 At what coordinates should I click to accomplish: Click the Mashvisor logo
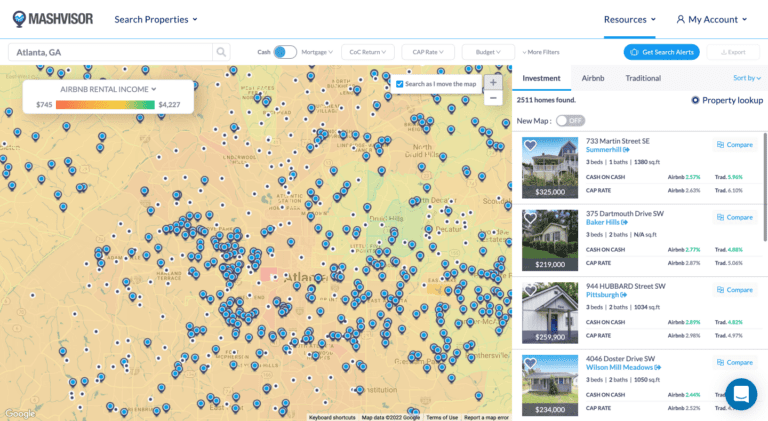point(50,19)
